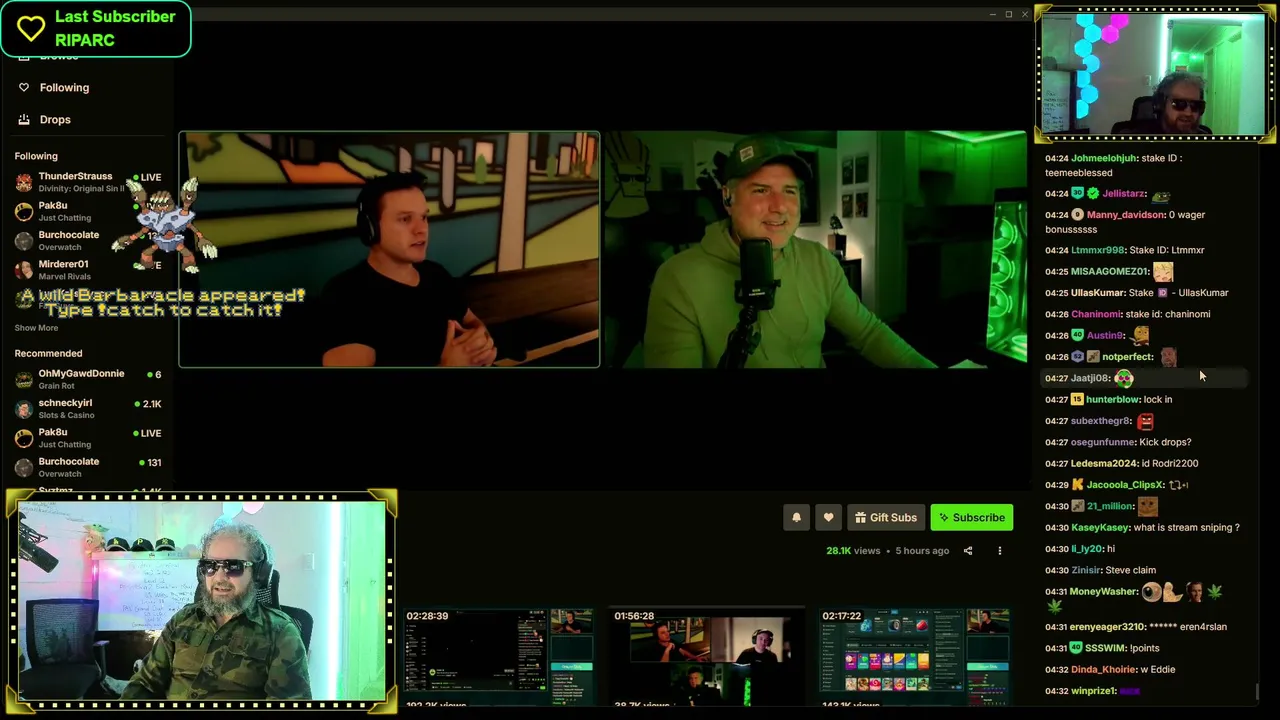
Task: Click username MoneyWasher in chat
Action: [x=1104, y=591]
